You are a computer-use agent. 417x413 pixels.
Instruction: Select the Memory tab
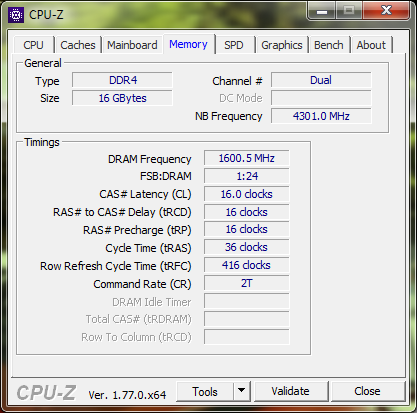tap(188, 44)
